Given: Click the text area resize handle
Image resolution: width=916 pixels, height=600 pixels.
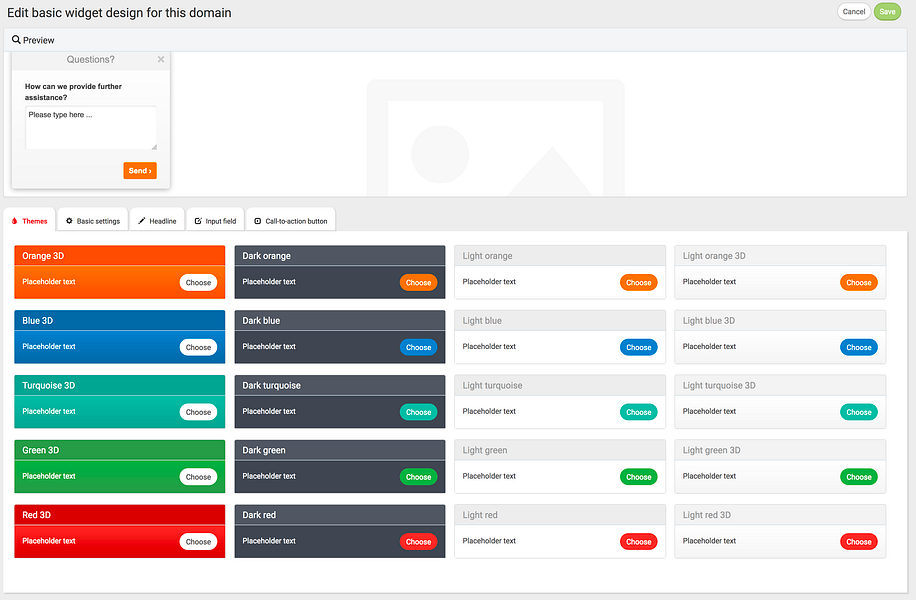Looking at the screenshot, I should click(154, 147).
